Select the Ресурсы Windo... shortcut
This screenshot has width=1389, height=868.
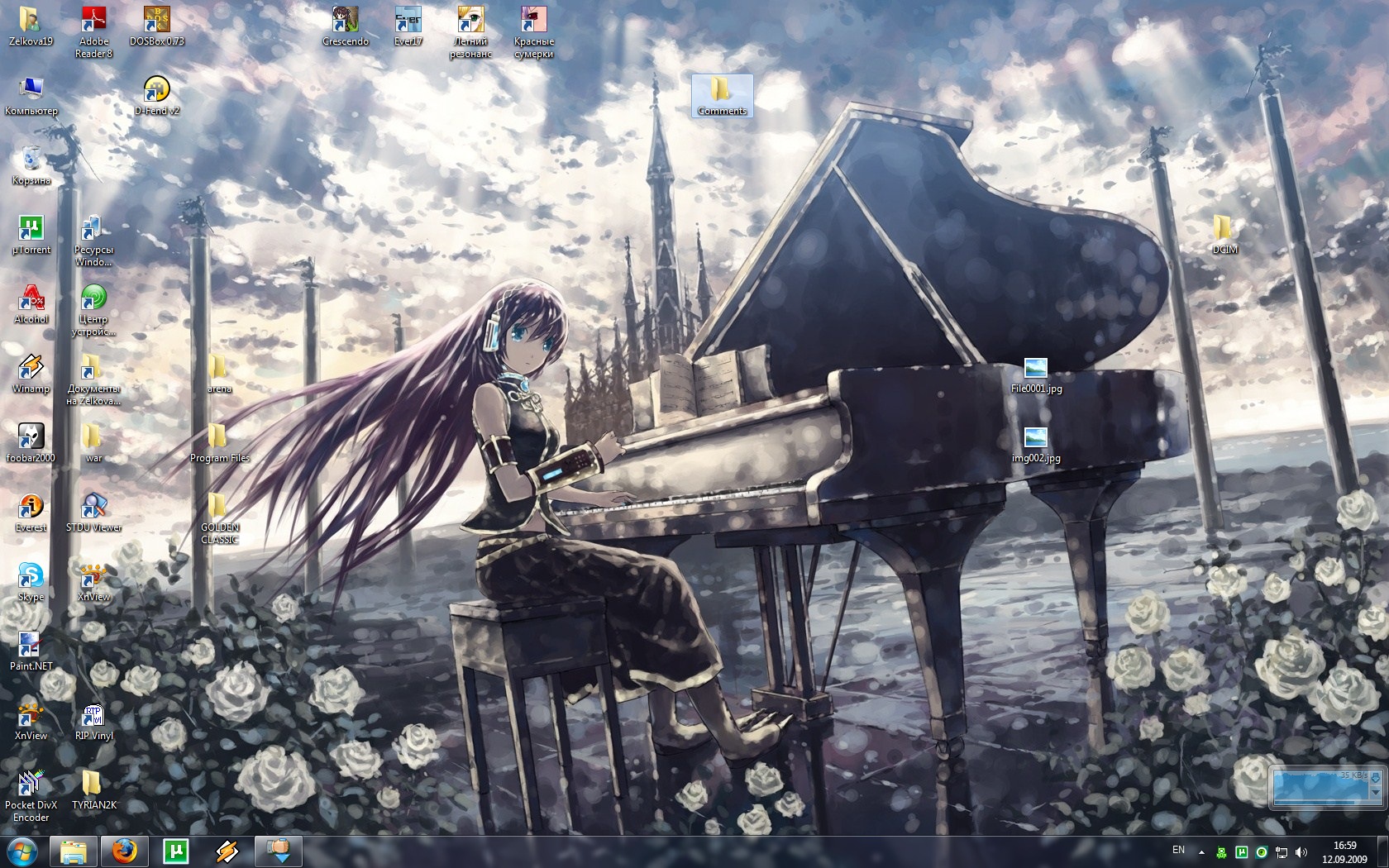click(x=93, y=241)
